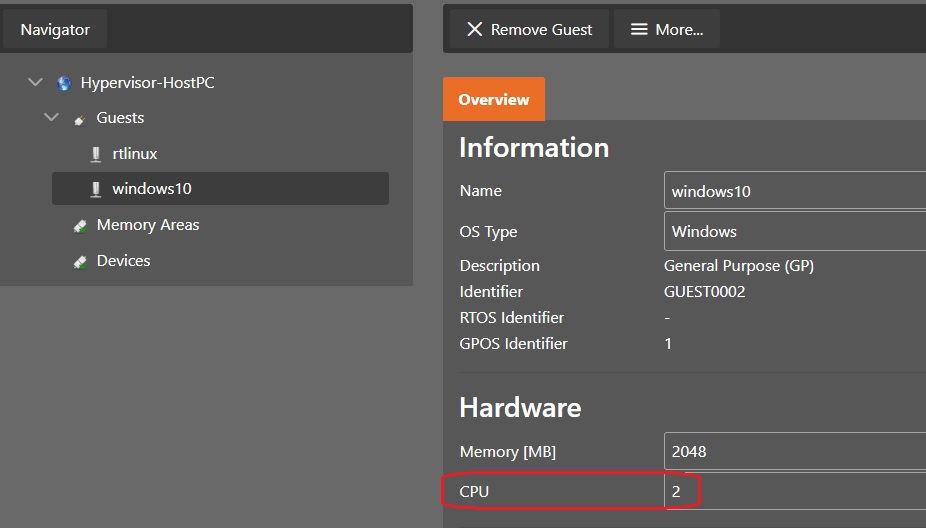Image resolution: width=926 pixels, height=528 pixels.
Task: Collapse the Hypervisor-HostPC tree node
Action: point(36,83)
